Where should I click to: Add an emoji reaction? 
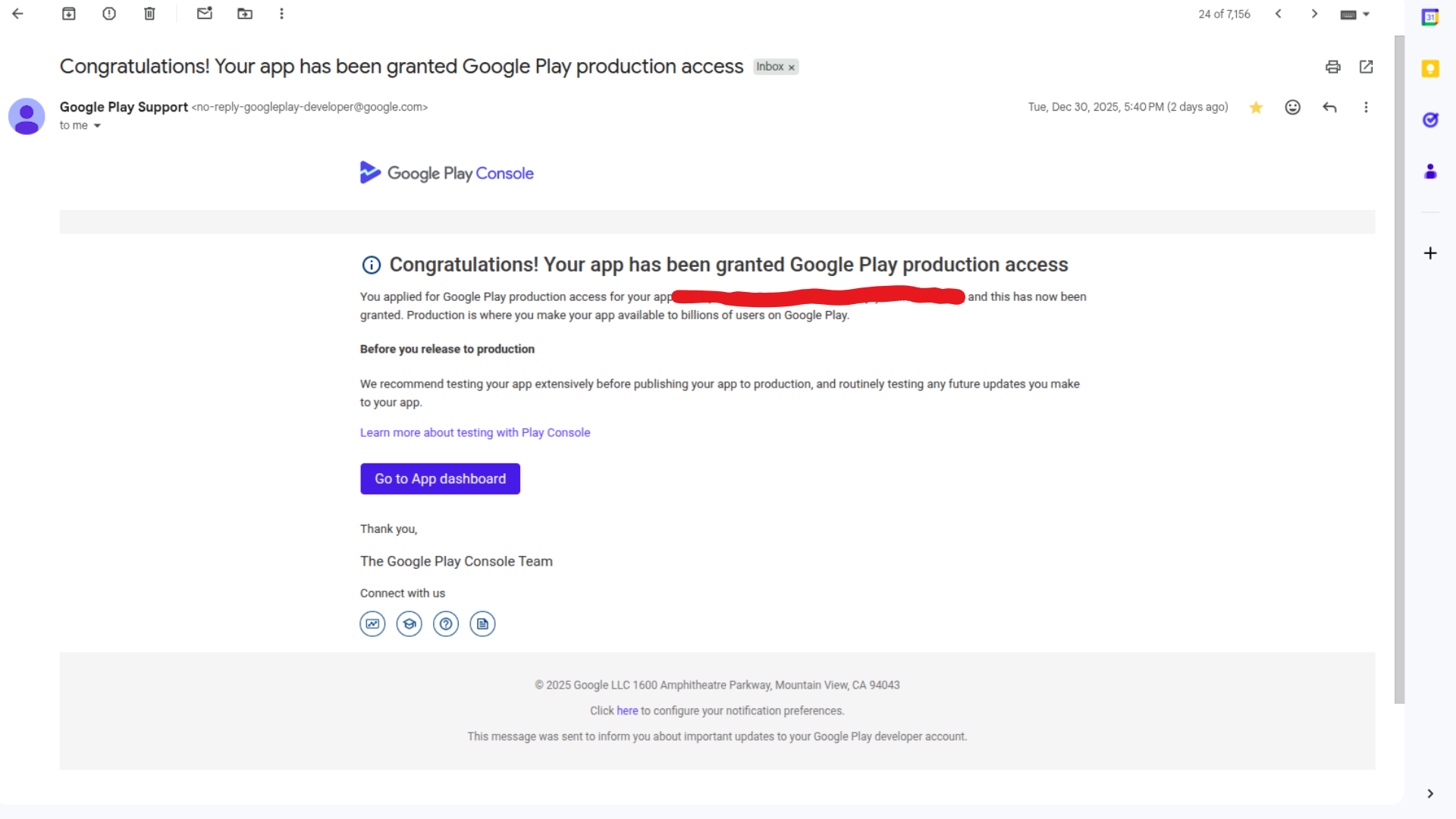click(x=1292, y=108)
